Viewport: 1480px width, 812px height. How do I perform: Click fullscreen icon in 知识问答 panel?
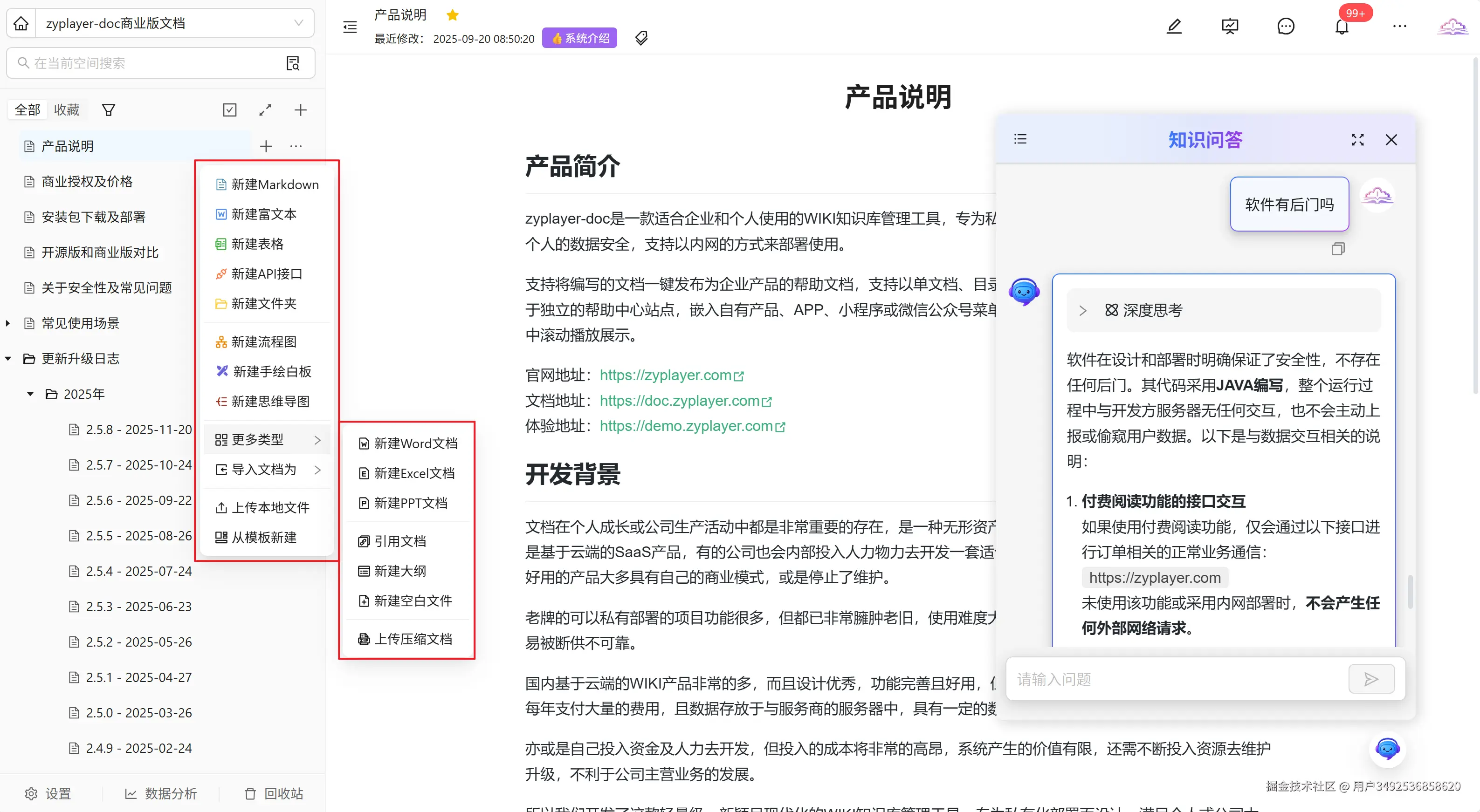tap(1357, 140)
